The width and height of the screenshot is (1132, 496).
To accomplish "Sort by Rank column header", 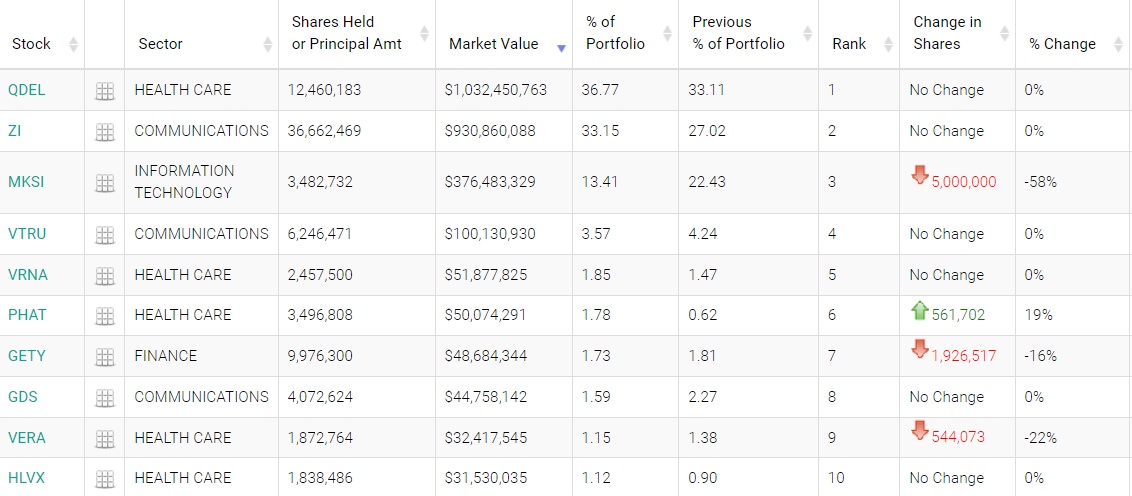I will point(849,44).
